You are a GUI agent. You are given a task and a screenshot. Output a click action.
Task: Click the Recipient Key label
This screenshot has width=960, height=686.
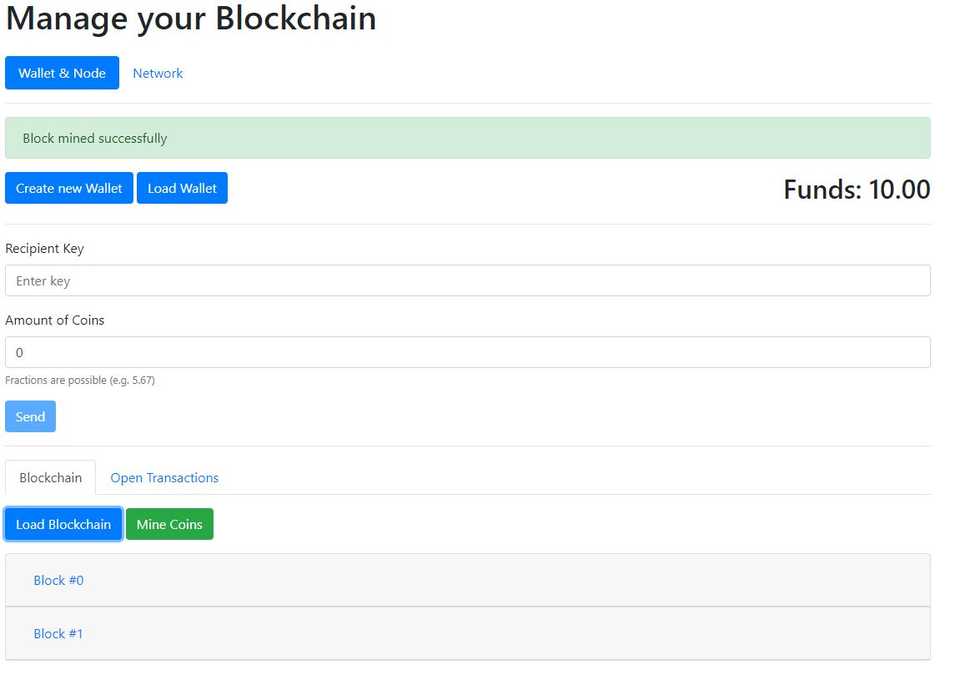tap(45, 248)
